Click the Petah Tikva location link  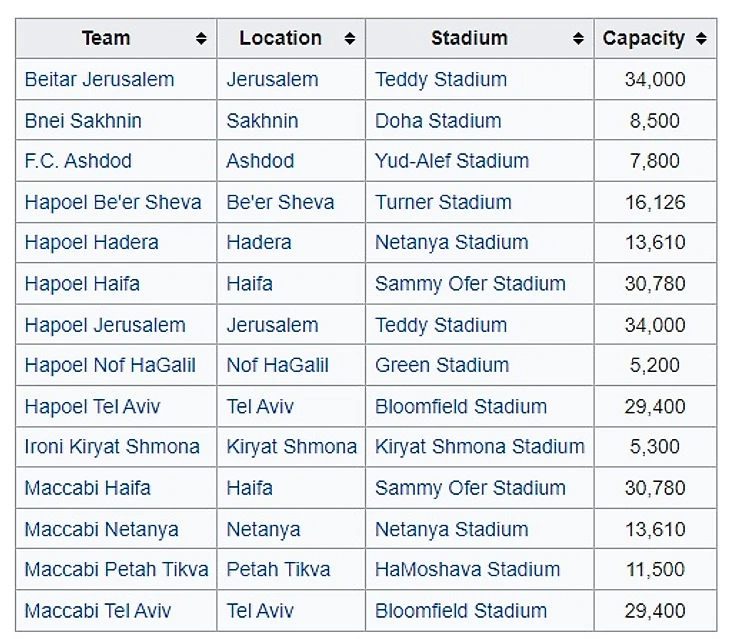(x=278, y=569)
